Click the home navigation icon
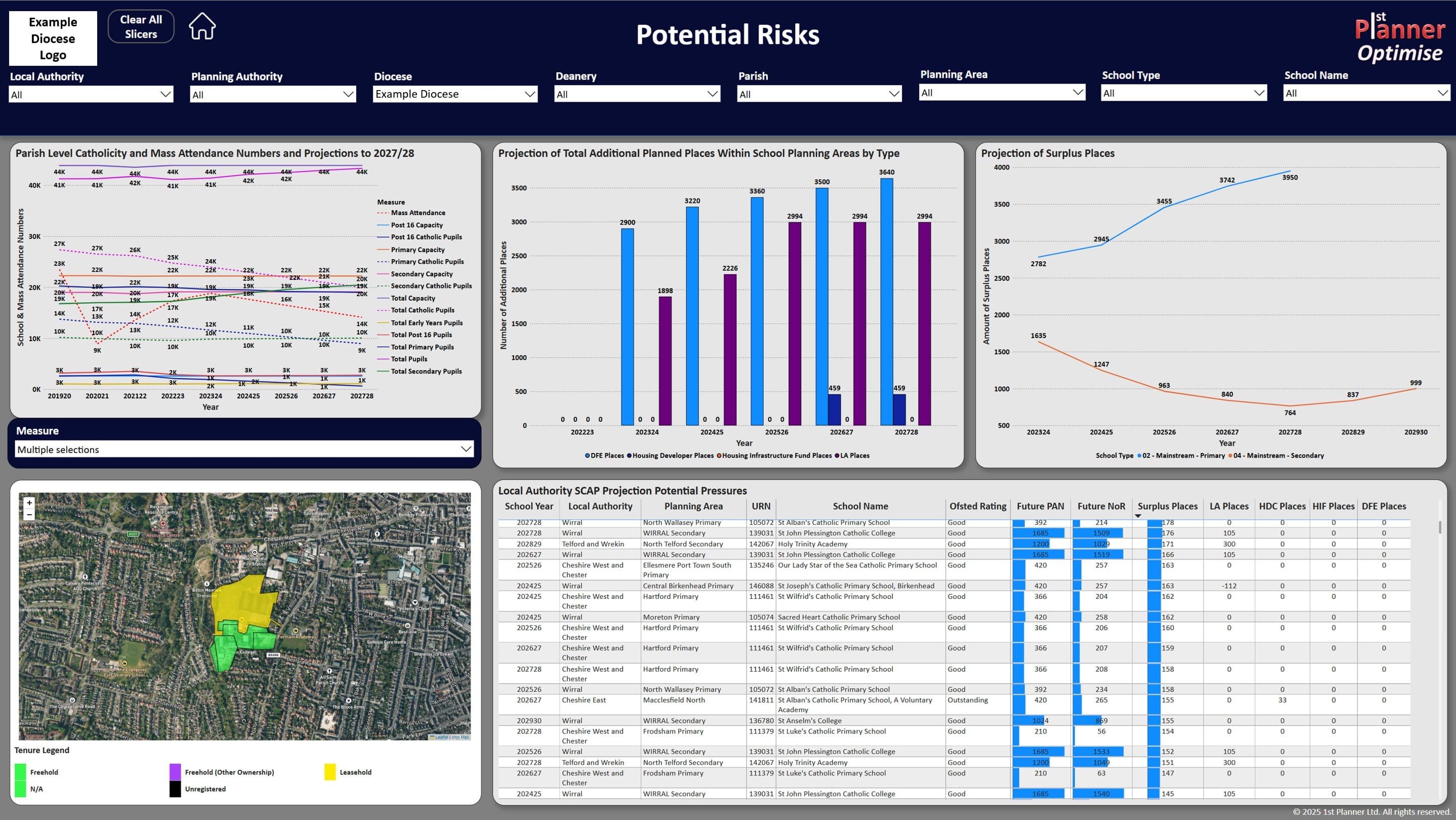The height and width of the screenshot is (820, 1456). click(202, 26)
